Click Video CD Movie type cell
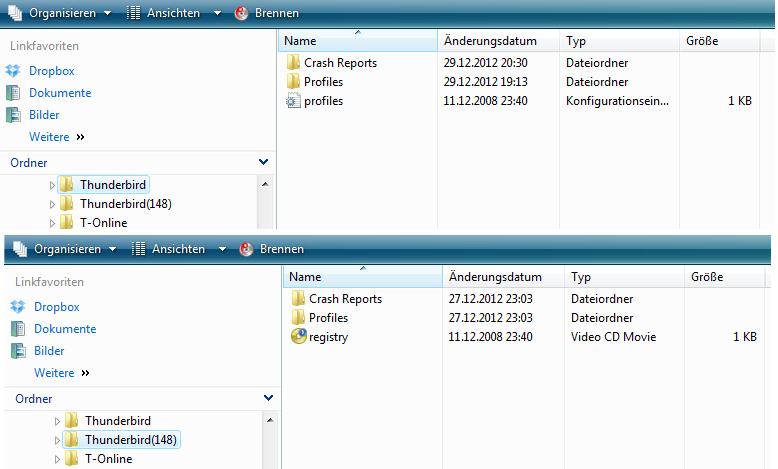Viewport: 778px width, 469px height. pos(613,336)
